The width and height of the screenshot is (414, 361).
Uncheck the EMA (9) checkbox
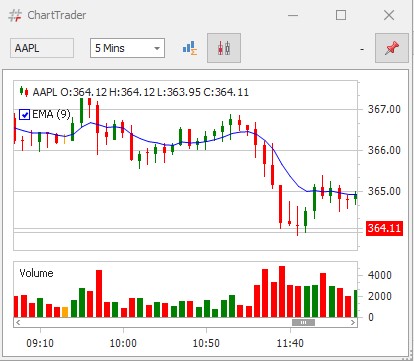(x=25, y=115)
